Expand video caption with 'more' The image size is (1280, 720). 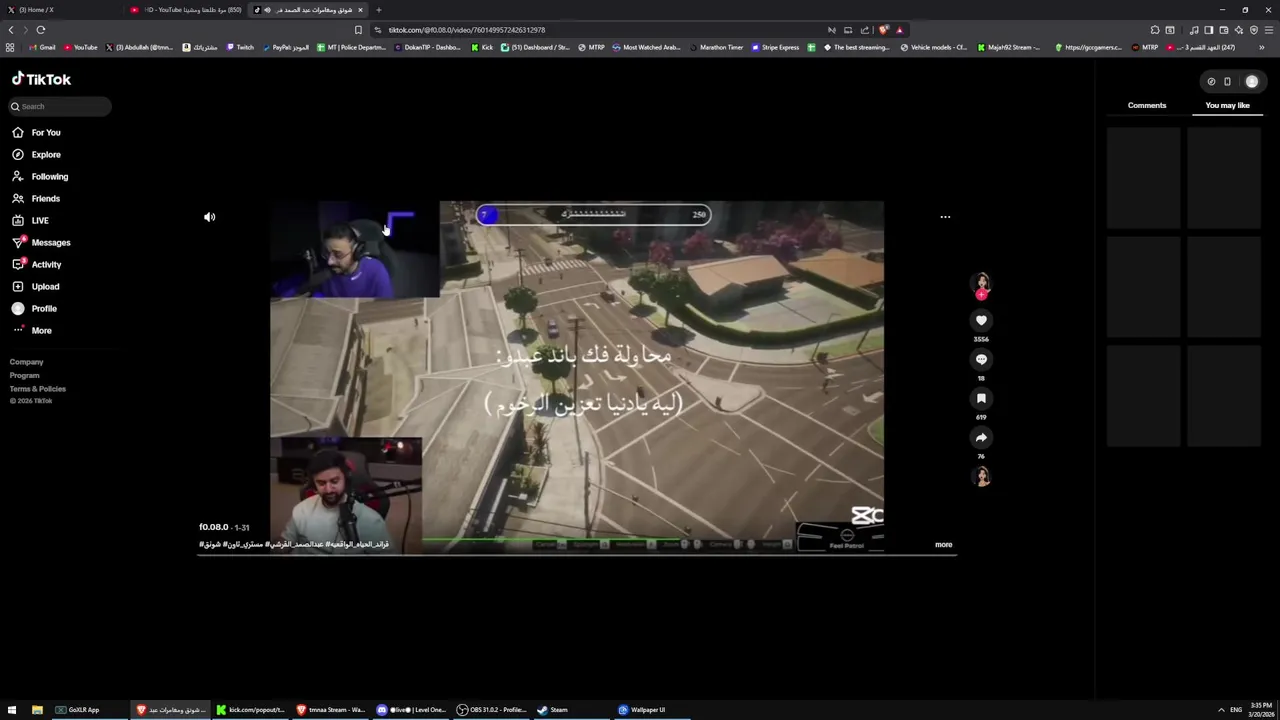pyautogui.click(x=943, y=545)
